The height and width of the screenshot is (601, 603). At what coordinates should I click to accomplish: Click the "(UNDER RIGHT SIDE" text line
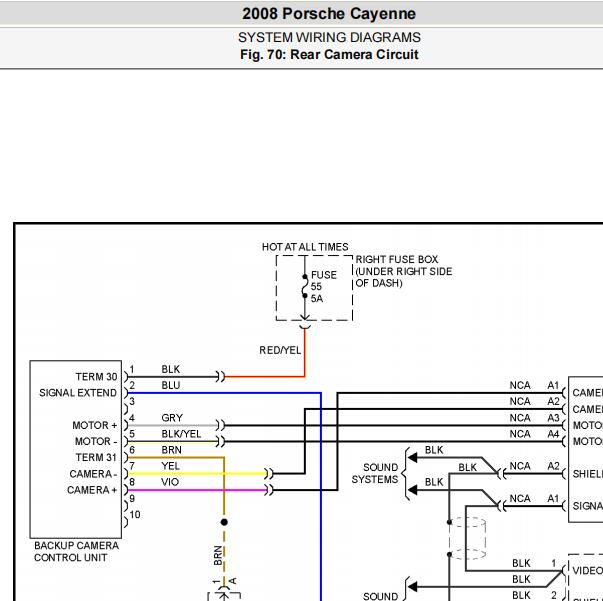[x=404, y=271]
